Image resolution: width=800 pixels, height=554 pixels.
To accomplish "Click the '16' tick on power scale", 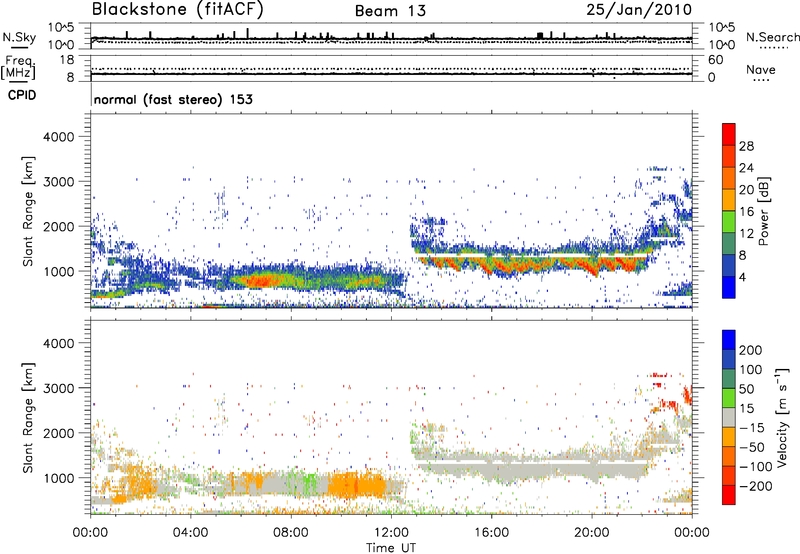I will 746,212.
